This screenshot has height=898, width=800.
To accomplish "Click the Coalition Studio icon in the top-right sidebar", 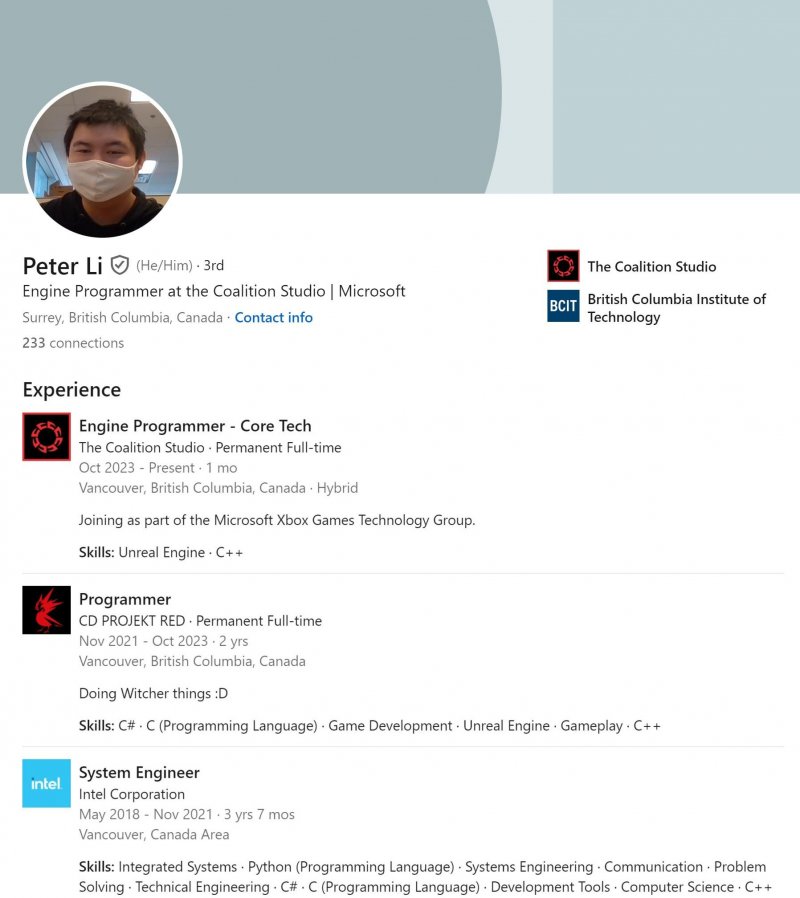I will tap(562, 265).
